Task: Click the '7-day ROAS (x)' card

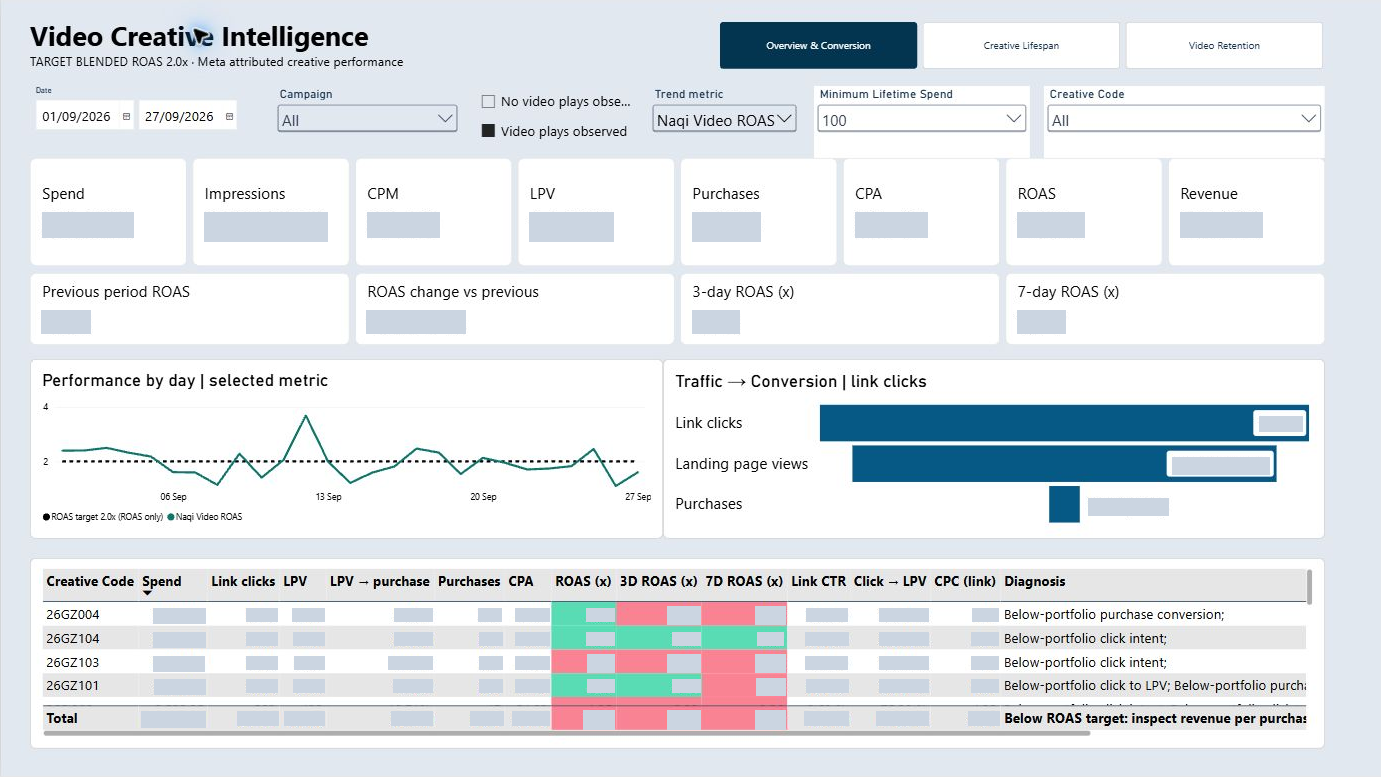Action: pyautogui.click(x=1165, y=309)
